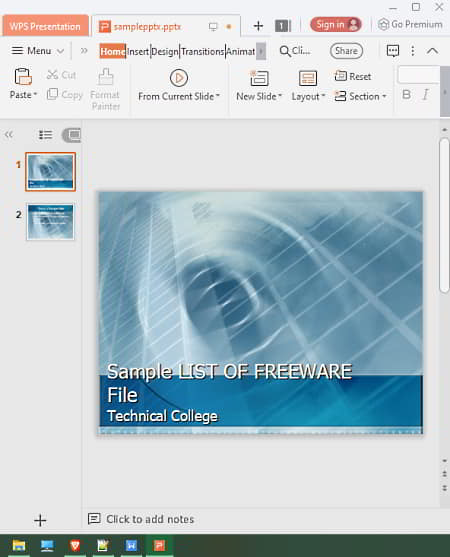Screen dimensions: 450x557
Task: Open a new tab with plus icon
Action: click(x=258, y=26)
